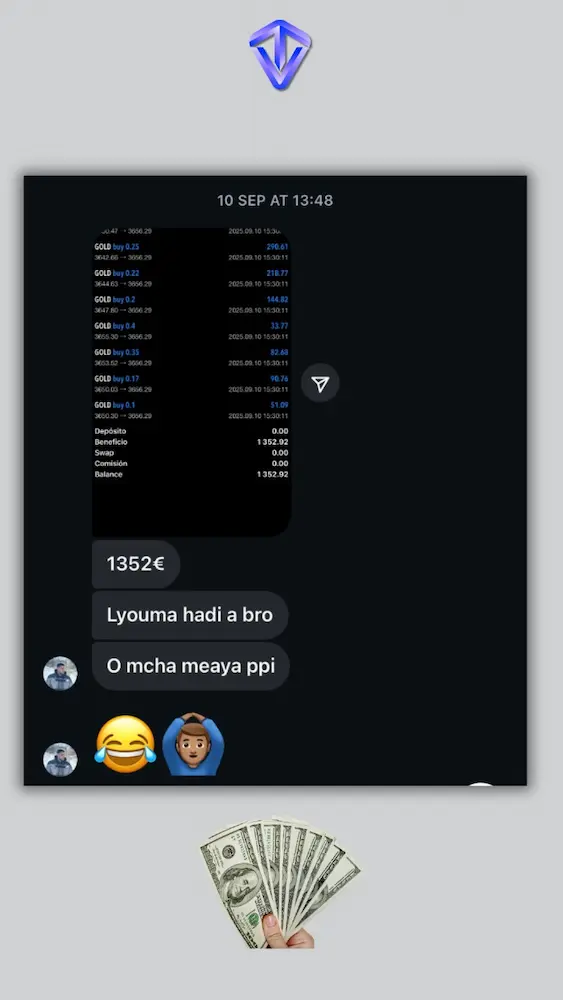Click the Balance 1 352.92 line
The width and height of the screenshot is (563, 1000).
pyautogui.click(x=191, y=474)
